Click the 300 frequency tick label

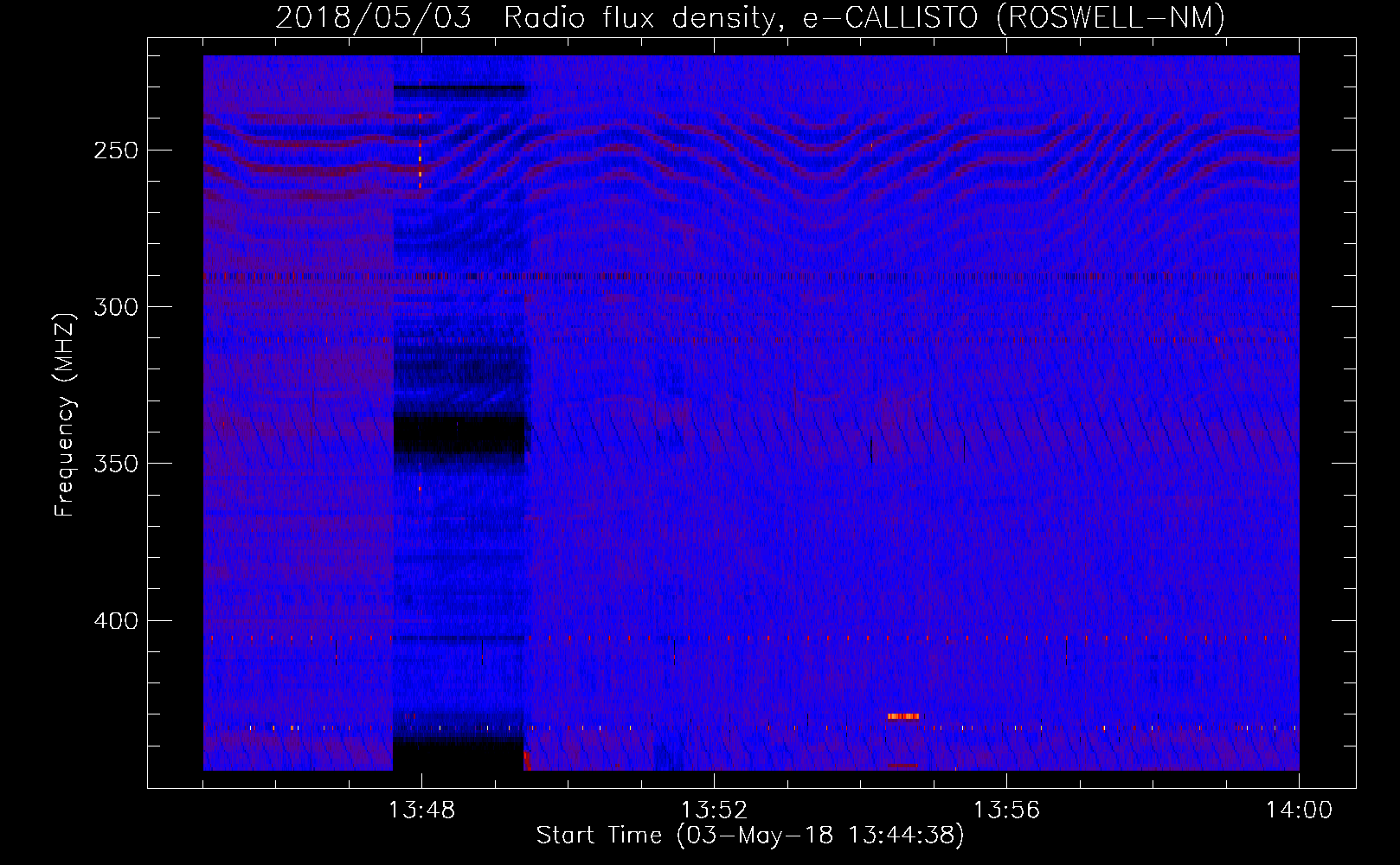click(115, 307)
